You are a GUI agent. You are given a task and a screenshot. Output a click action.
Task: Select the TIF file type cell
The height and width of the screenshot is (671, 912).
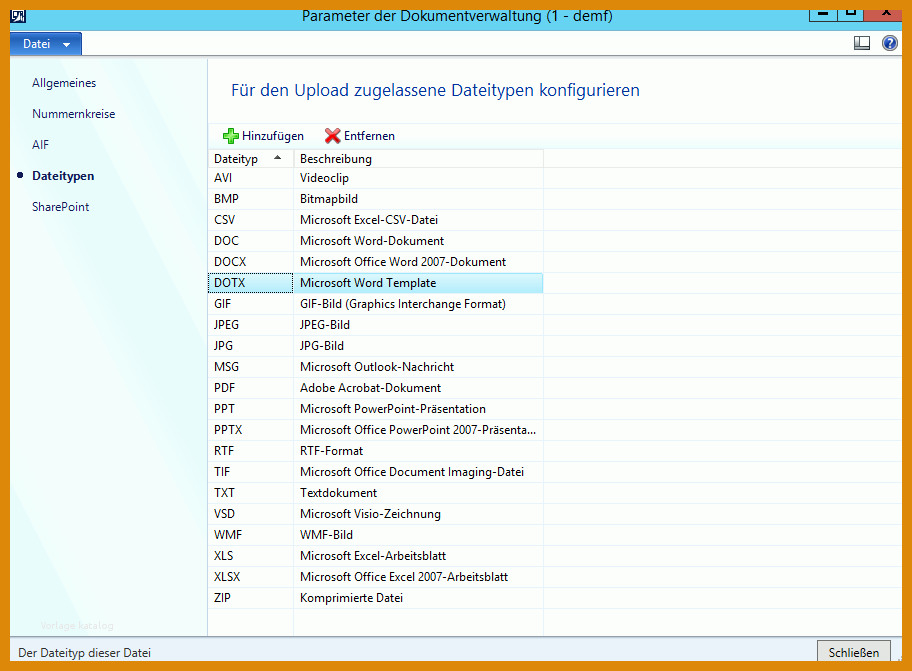point(251,472)
